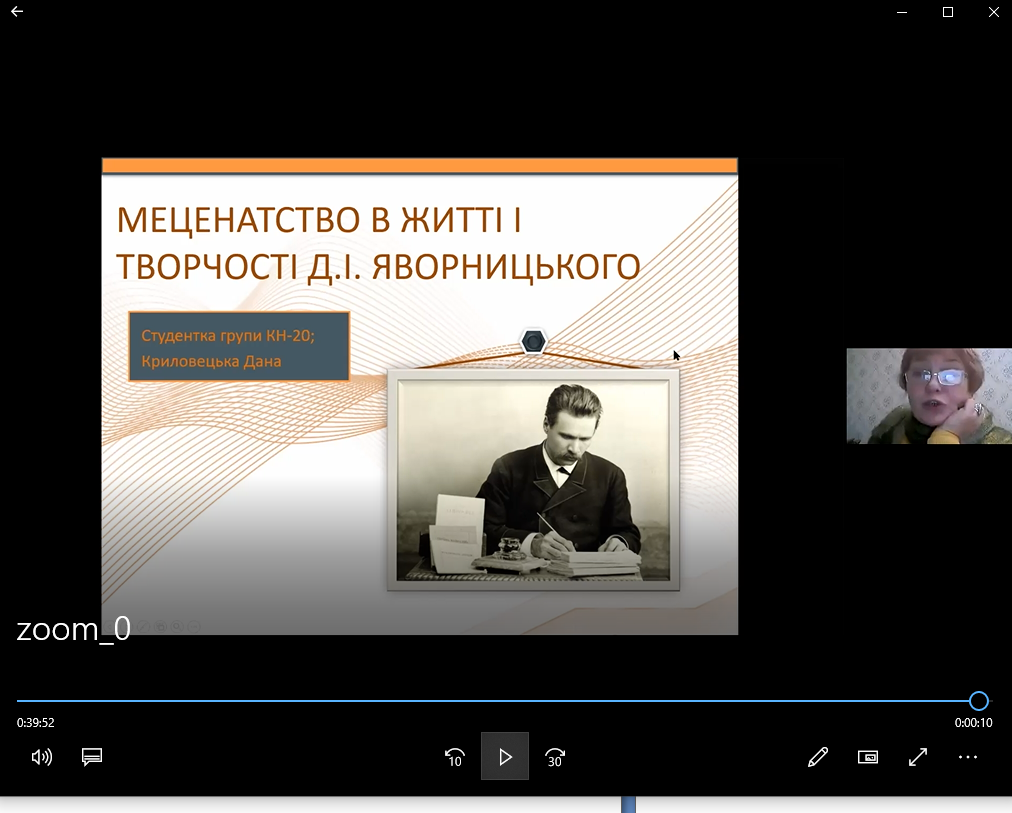Skip forward 30 seconds
The height and width of the screenshot is (813, 1012).
pyautogui.click(x=555, y=757)
